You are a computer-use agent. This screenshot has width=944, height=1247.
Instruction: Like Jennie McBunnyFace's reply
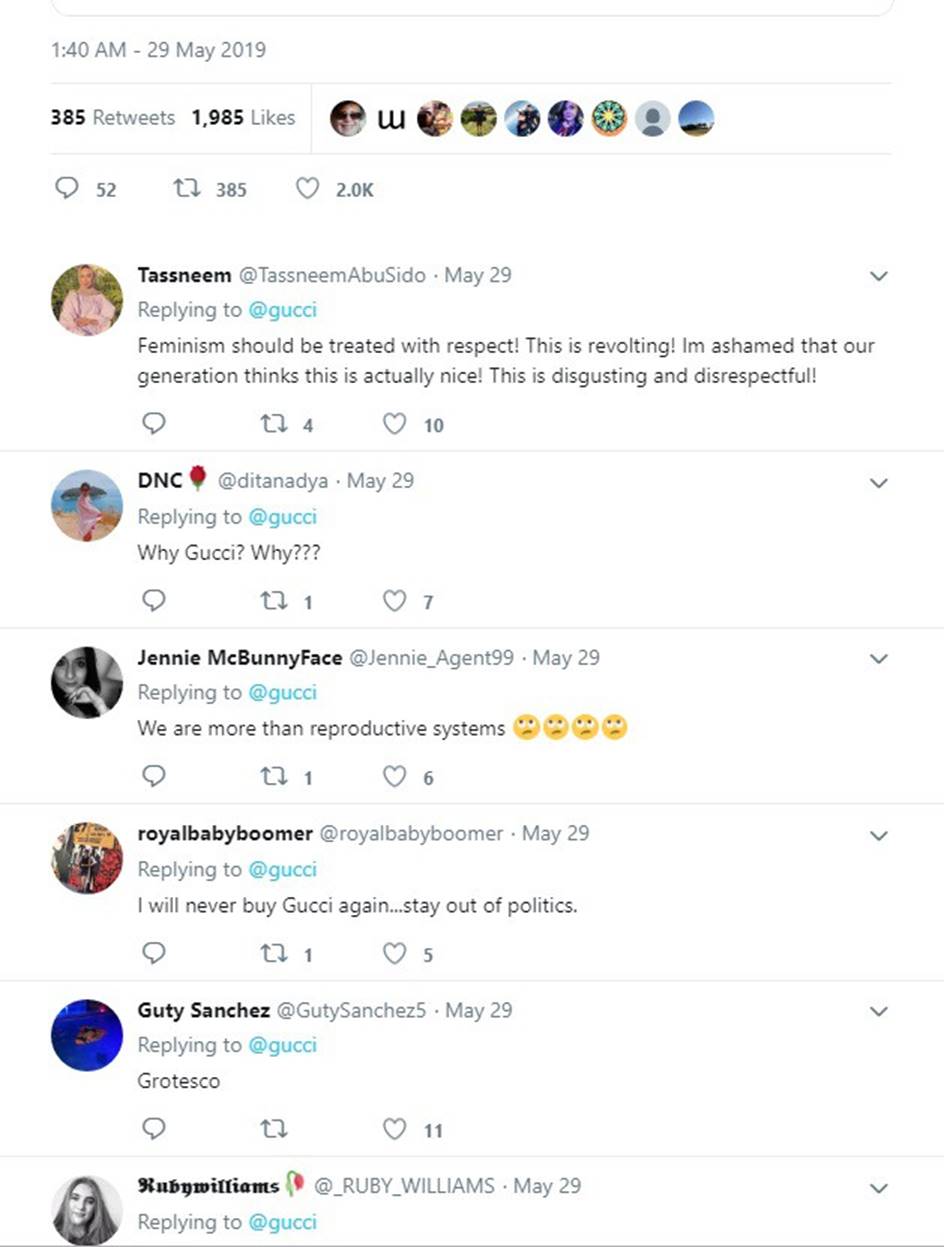point(395,777)
